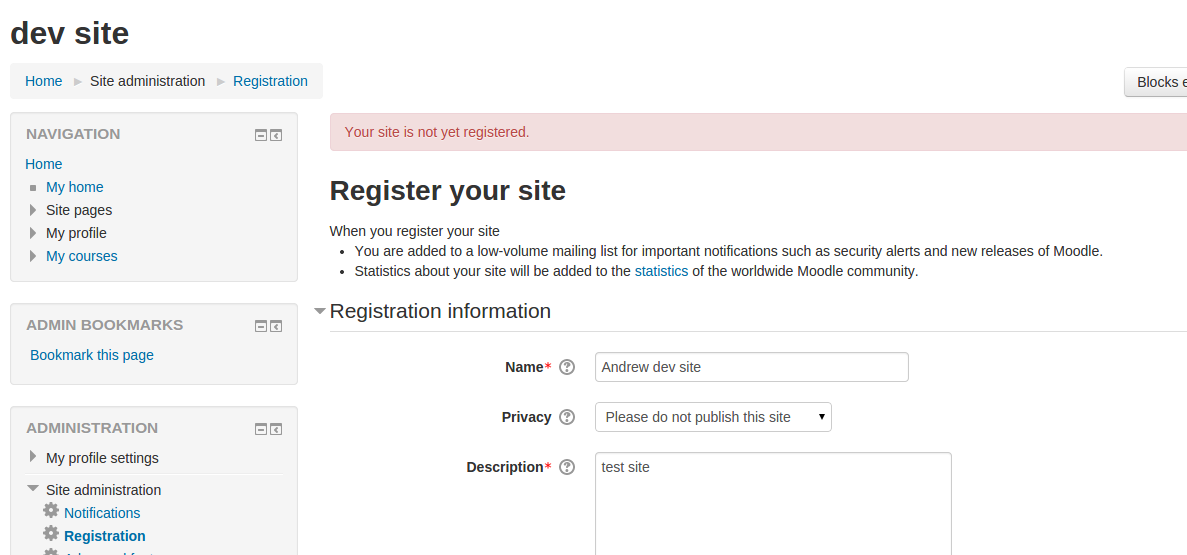This screenshot has width=1187, height=555.
Task: Click Bookmark this page link
Action: 92,355
